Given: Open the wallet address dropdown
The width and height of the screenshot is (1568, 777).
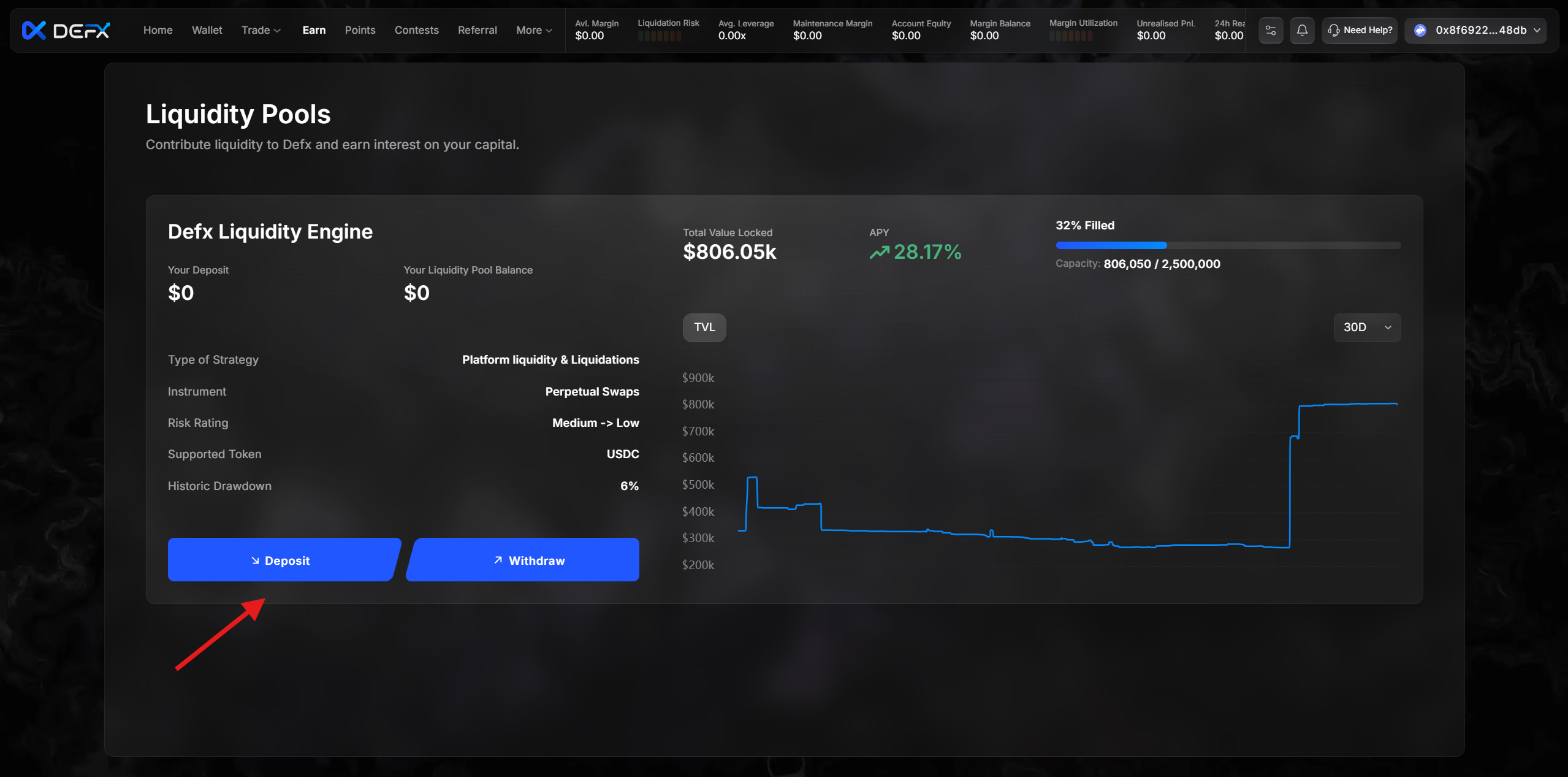Looking at the screenshot, I should 1475,30.
